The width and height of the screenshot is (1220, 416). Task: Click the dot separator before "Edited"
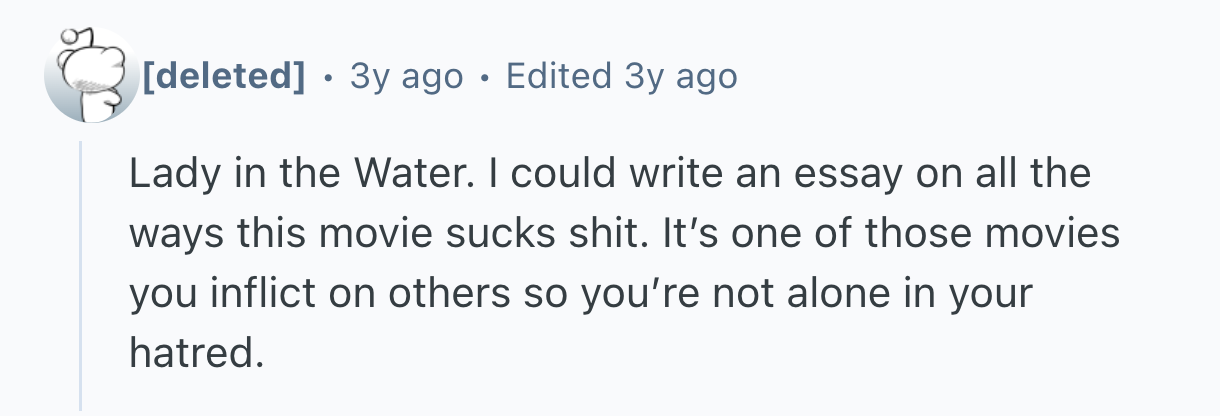click(484, 76)
